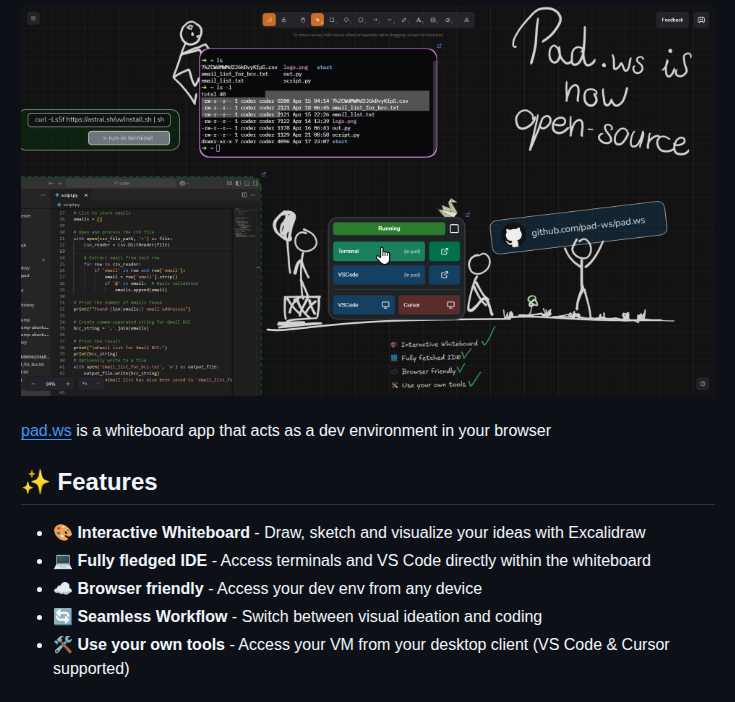Click the 'Interactive Whiteboard' feature text

tap(163, 532)
